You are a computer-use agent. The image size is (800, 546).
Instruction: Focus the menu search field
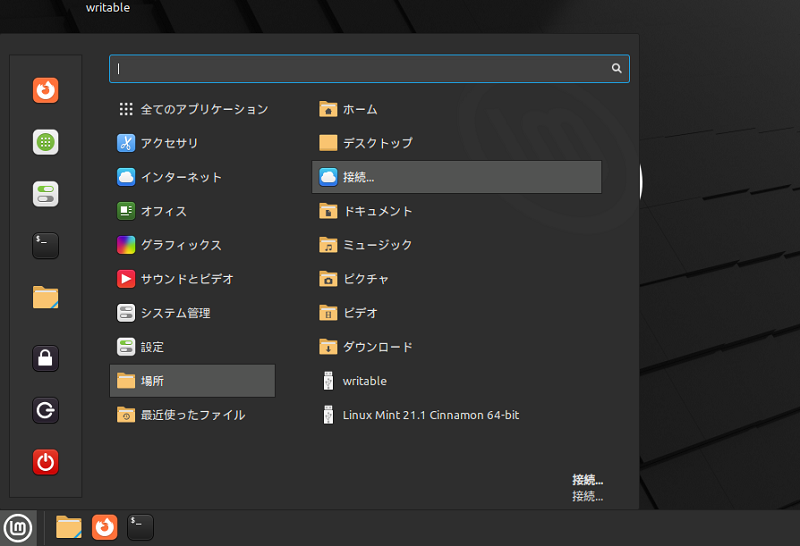(x=369, y=68)
